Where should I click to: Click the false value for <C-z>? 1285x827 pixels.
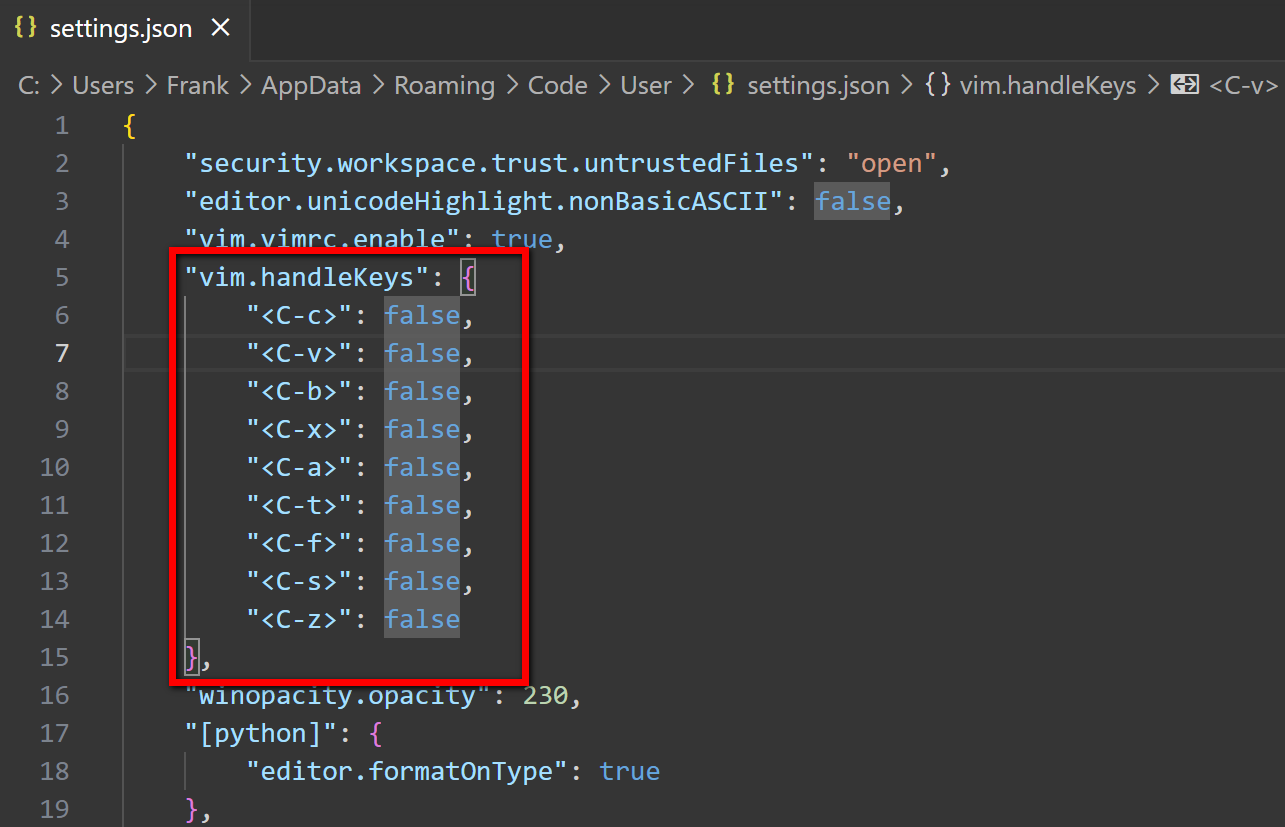422,619
